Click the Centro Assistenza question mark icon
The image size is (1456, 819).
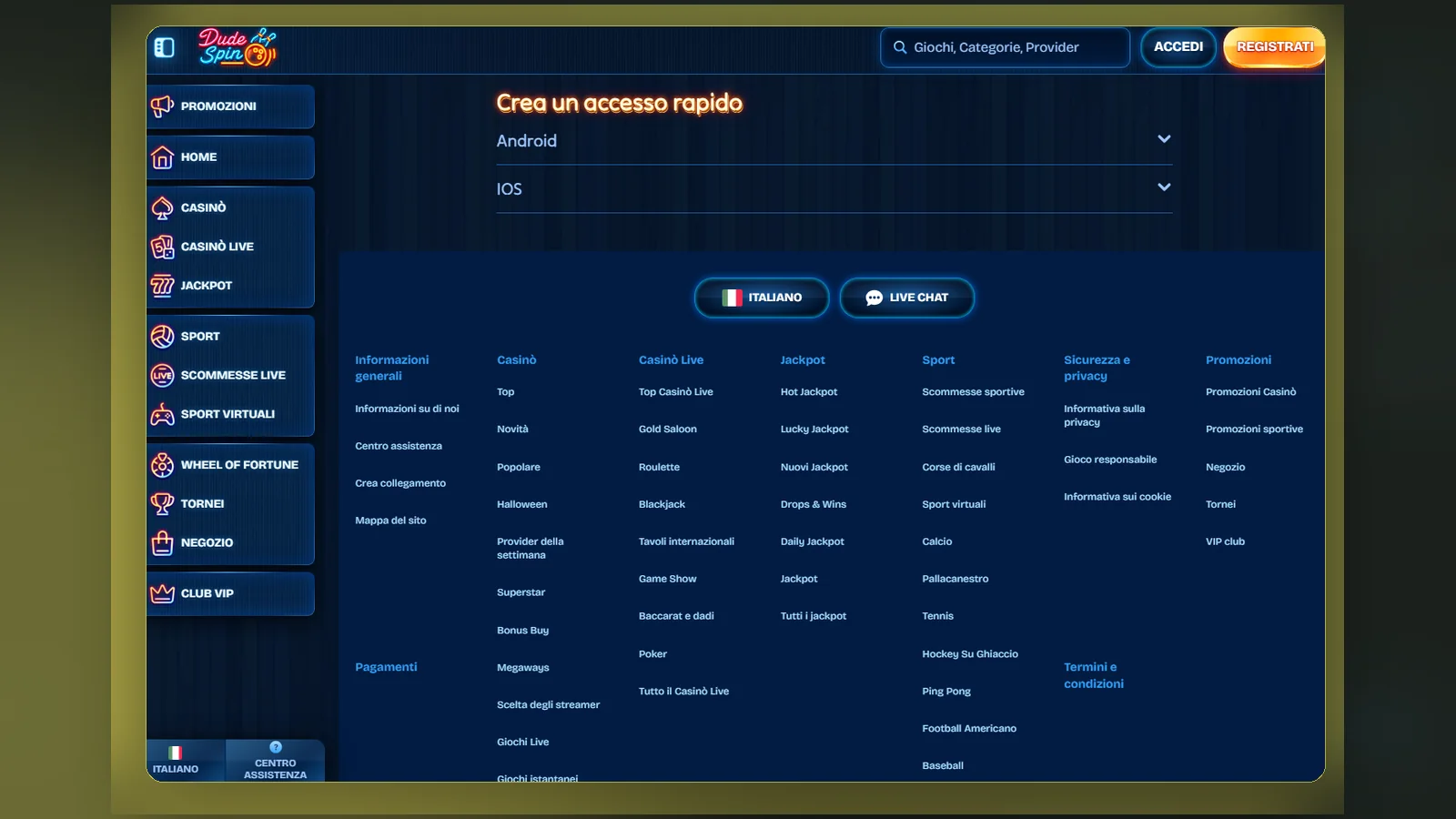(276, 747)
